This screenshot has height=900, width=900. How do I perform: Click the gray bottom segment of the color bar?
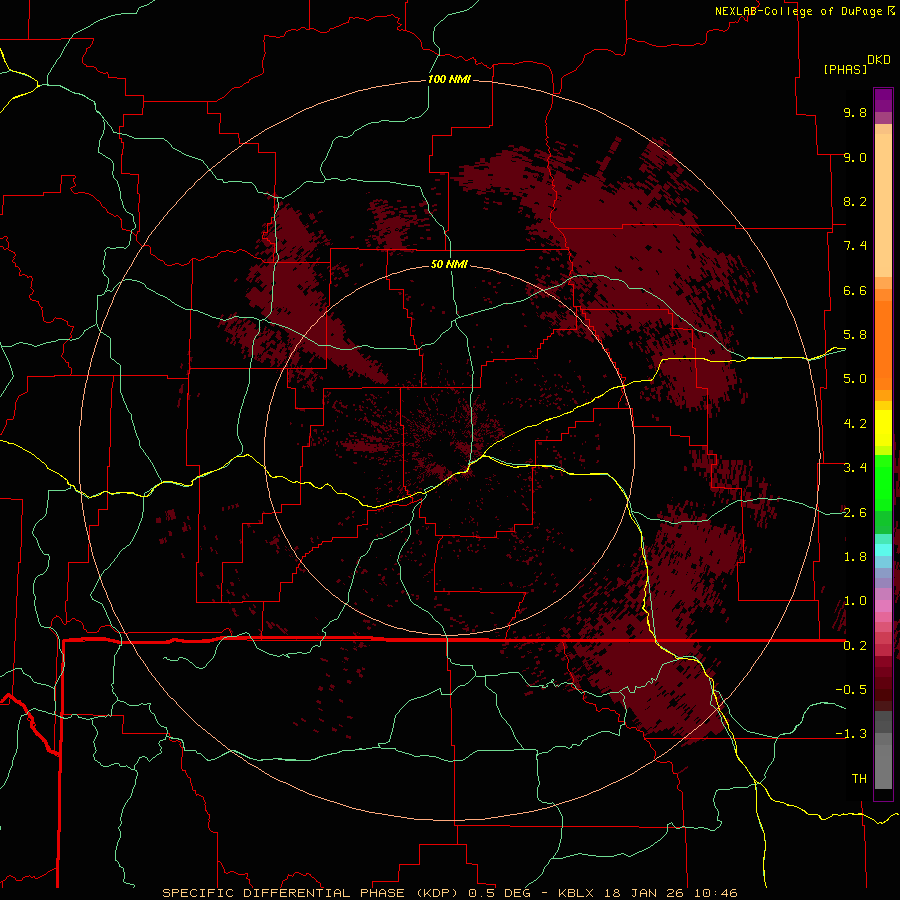pos(883,766)
